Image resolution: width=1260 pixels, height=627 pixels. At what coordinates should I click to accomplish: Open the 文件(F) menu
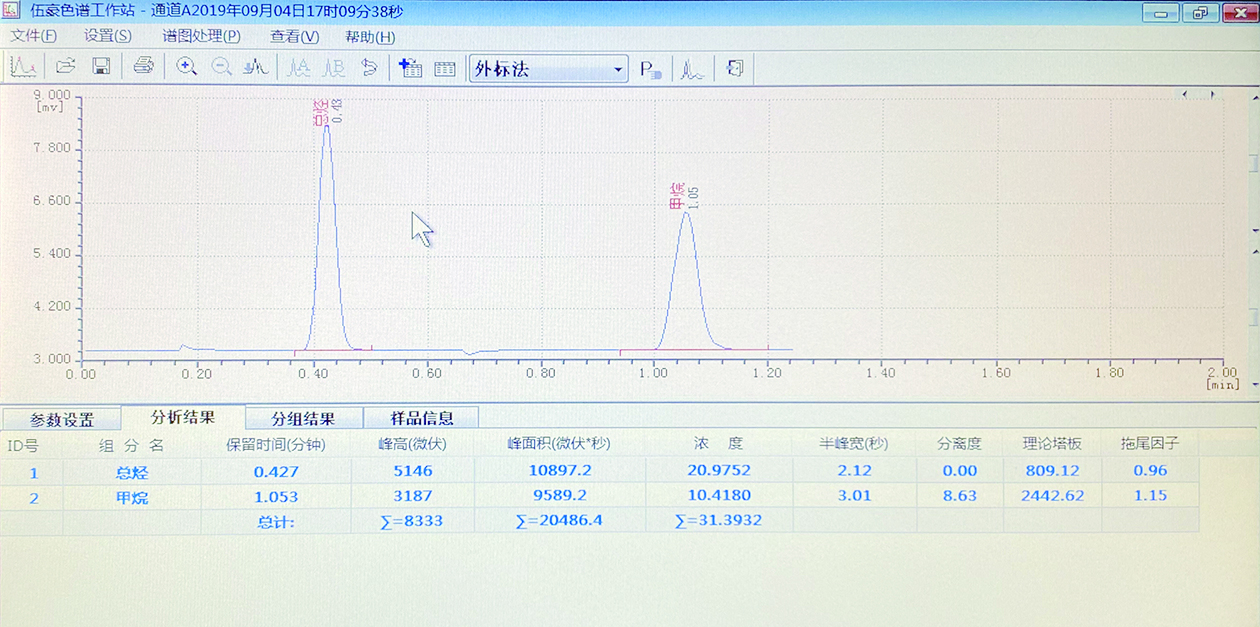pos(33,37)
